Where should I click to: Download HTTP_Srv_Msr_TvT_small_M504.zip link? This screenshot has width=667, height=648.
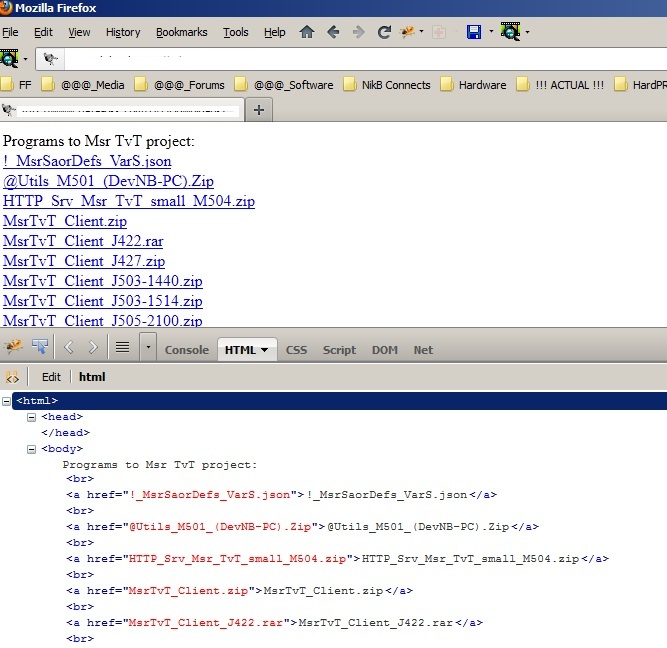point(129,201)
